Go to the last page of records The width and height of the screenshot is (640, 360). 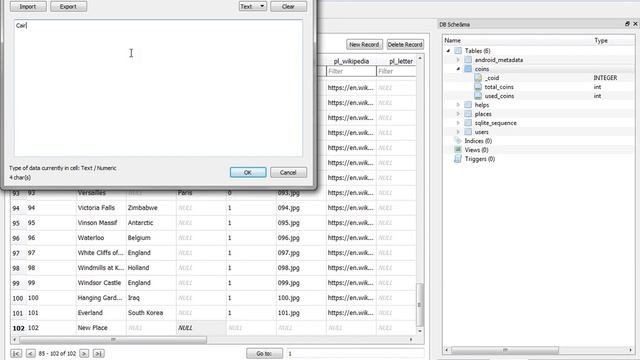(x=99, y=353)
